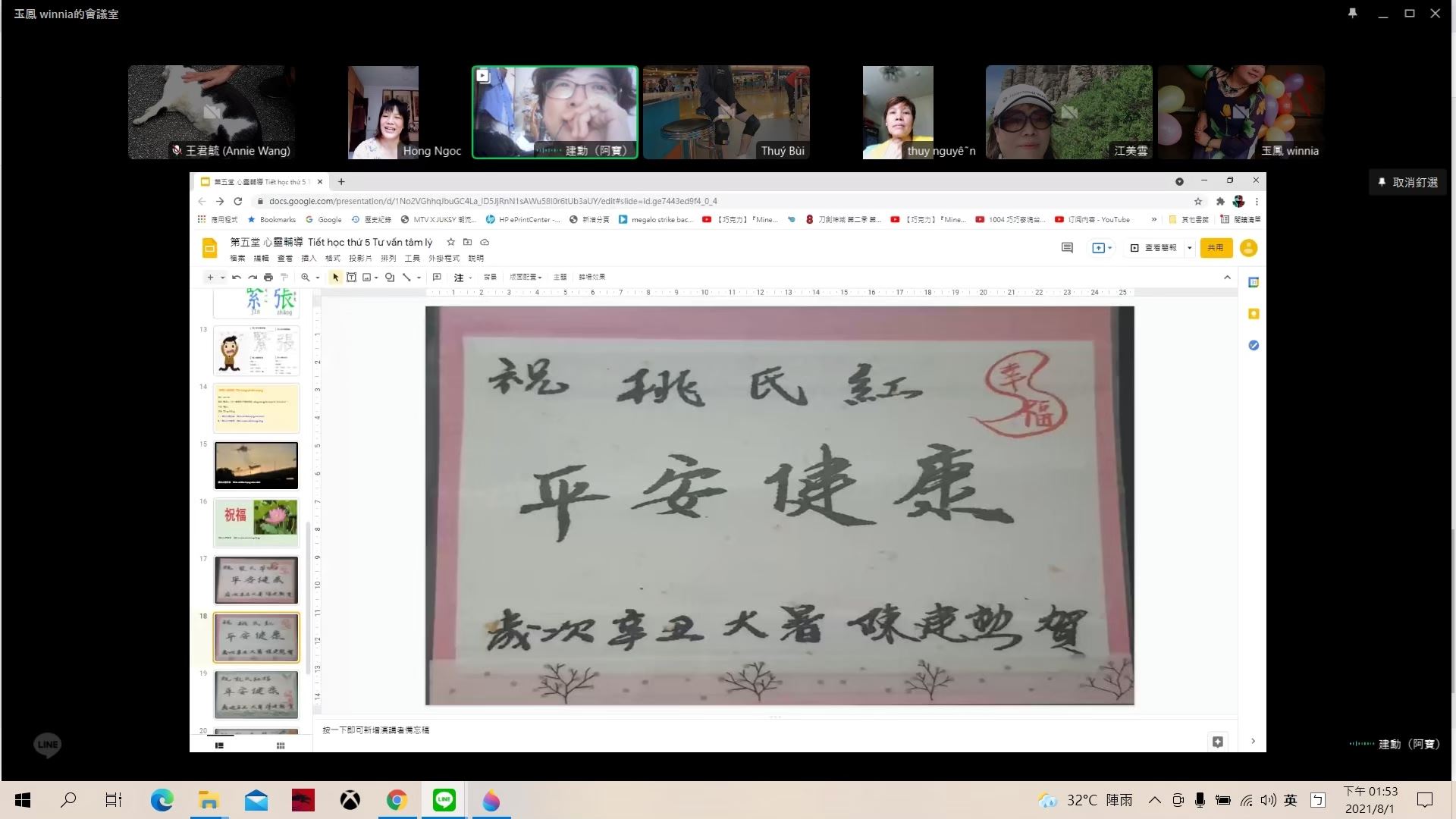Open Google Tasks side panel icon
This screenshot has width=1456, height=819.
pos(1254,346)
